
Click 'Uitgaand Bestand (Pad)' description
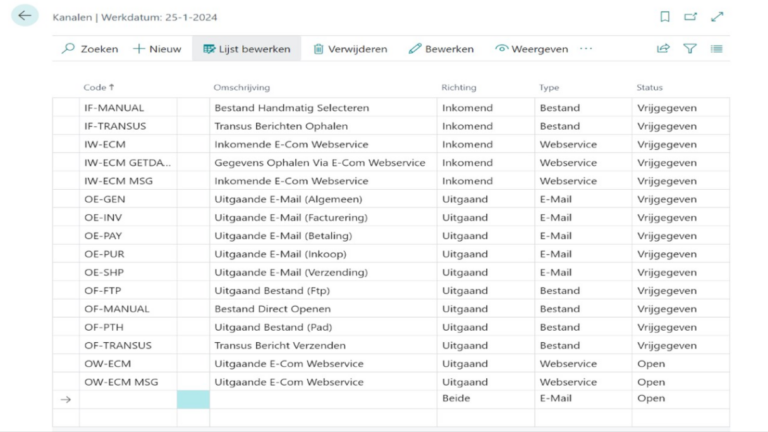273,327
